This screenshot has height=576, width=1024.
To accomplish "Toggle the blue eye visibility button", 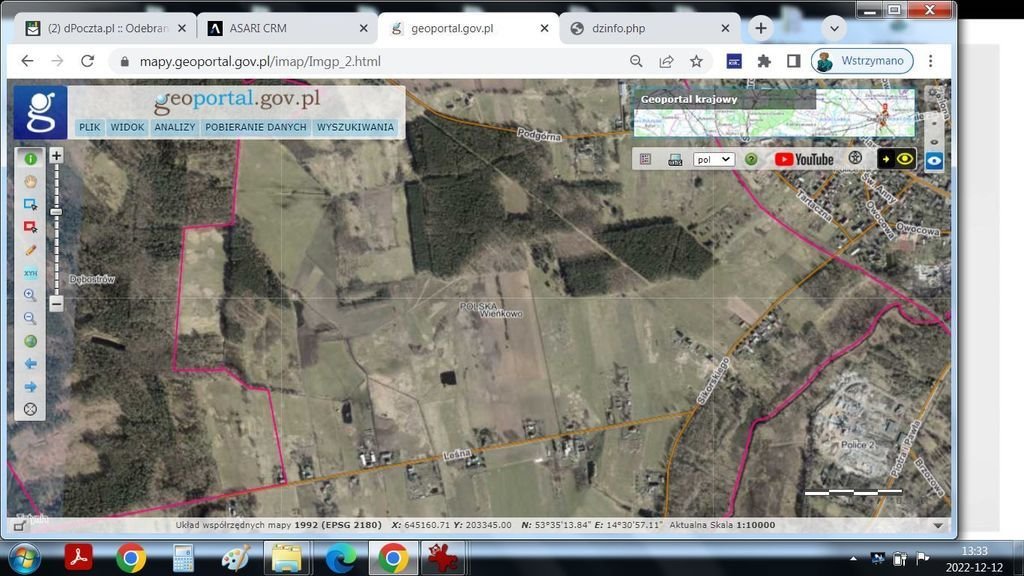I will coord(934,160).
